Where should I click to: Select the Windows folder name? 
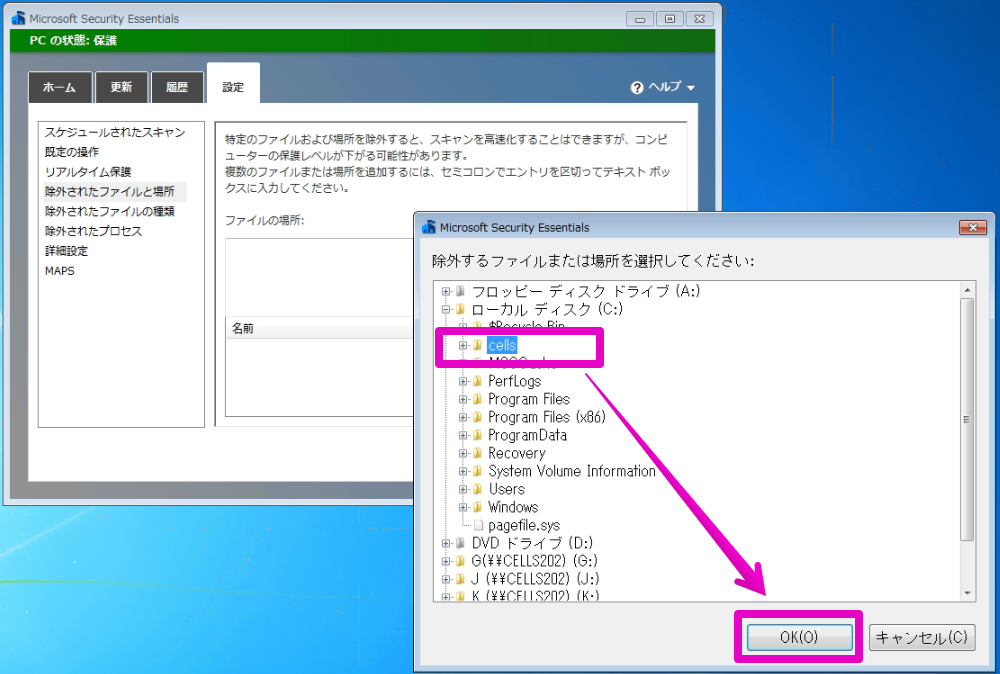coord(513,507)
